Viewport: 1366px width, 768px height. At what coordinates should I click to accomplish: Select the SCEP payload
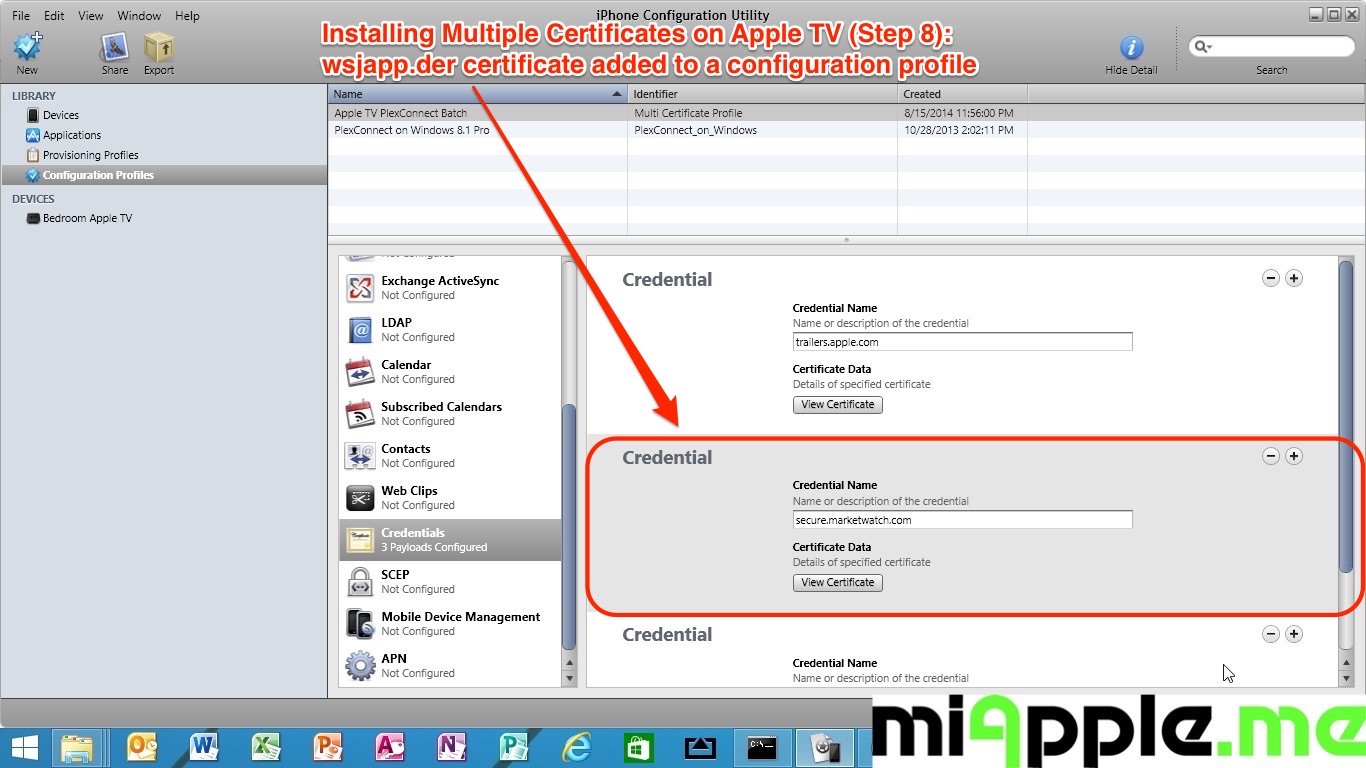click(x=395, y=581)
